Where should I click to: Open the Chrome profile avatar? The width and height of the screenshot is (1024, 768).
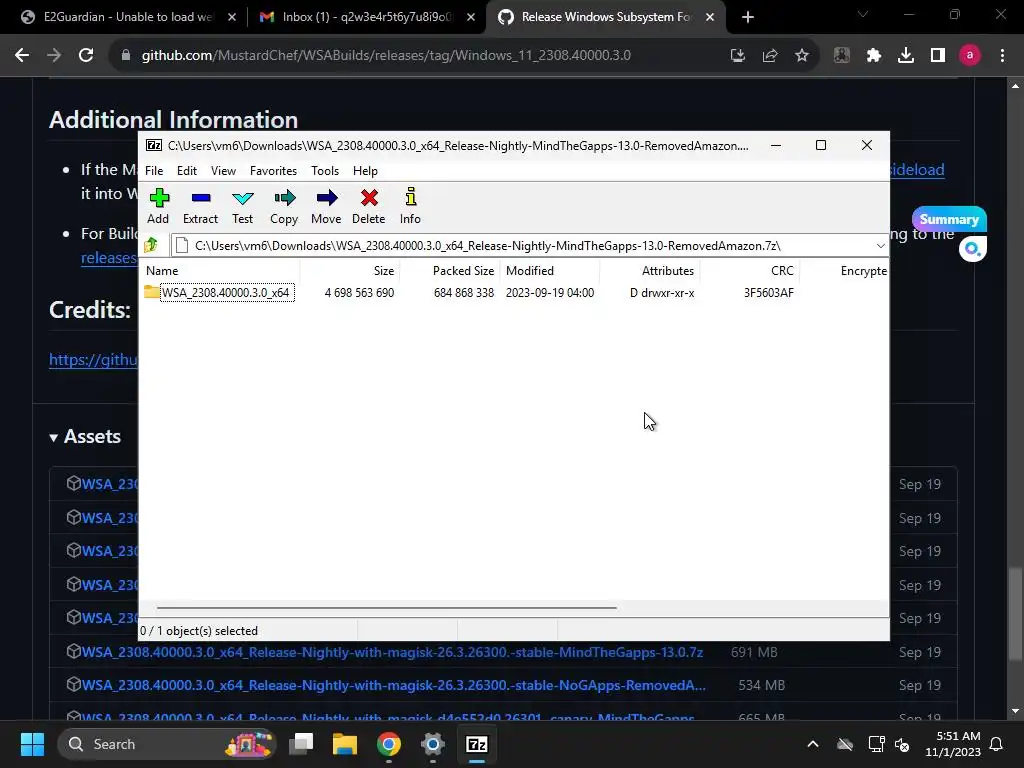tap(970, 56)
